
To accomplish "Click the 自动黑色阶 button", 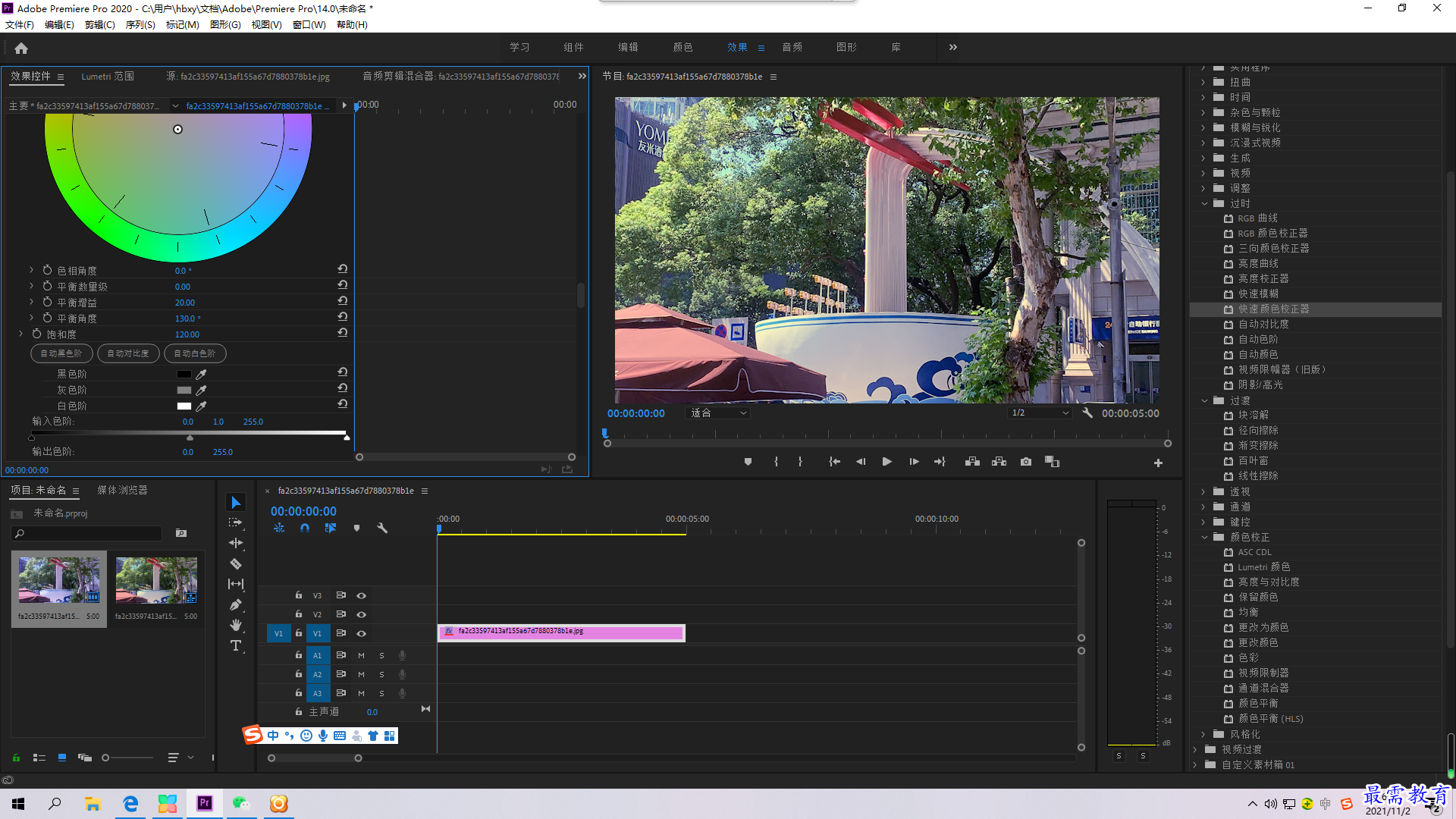I will tap(61, 353).
